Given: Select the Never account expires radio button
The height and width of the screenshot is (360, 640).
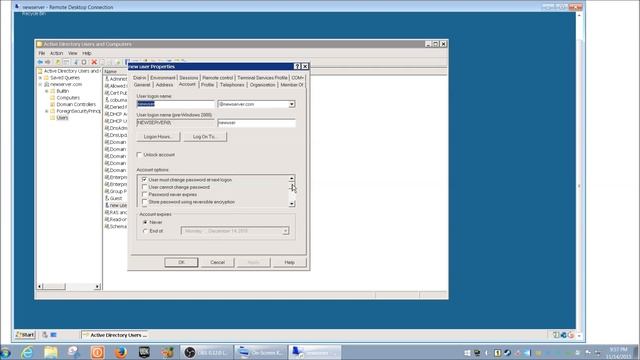Looking at the screenshot, I should [x=145, y=222].
